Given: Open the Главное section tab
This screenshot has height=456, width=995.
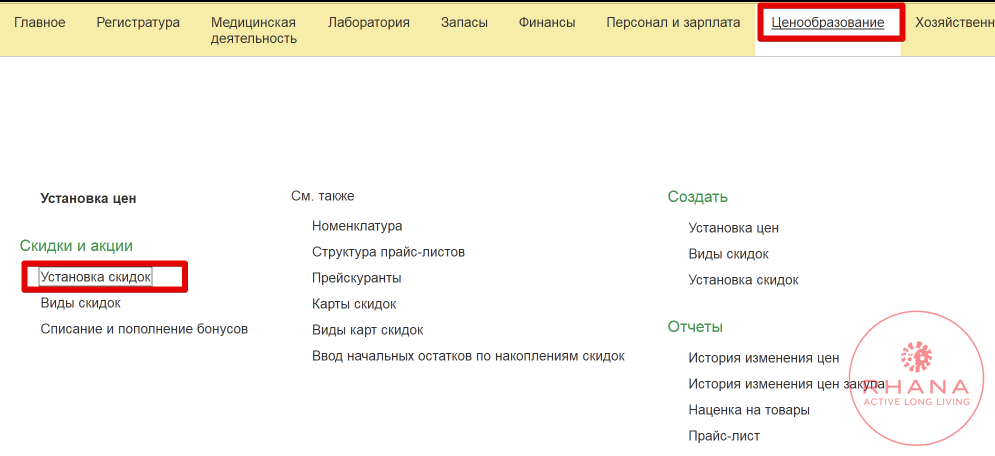Looking at the screenshot, I should pyautogui.click(x=39, y=23).
